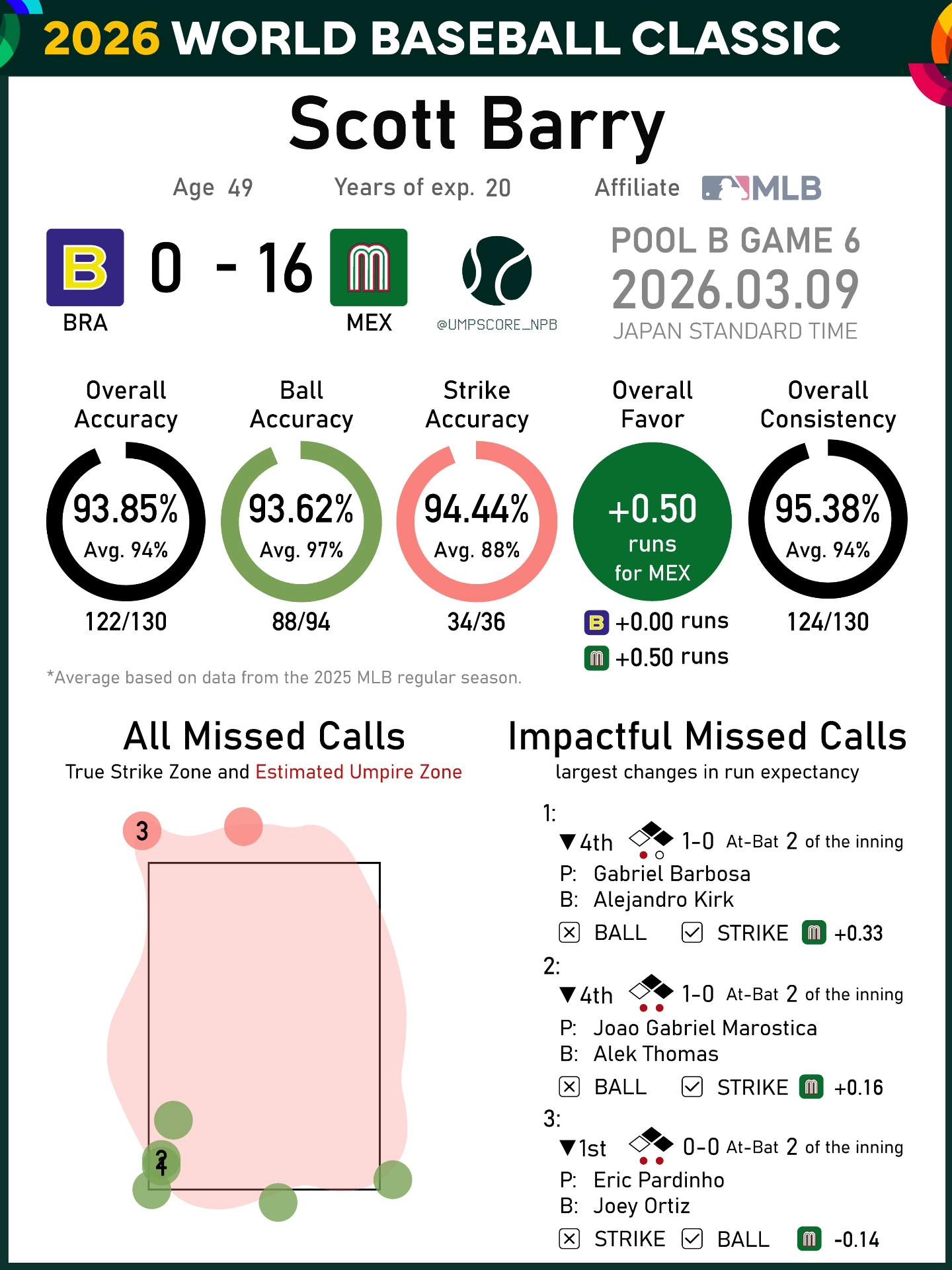Screen dimensions: 952x1270
Task: Click the MLB affiliate logo
Action: tap(762, 188)
